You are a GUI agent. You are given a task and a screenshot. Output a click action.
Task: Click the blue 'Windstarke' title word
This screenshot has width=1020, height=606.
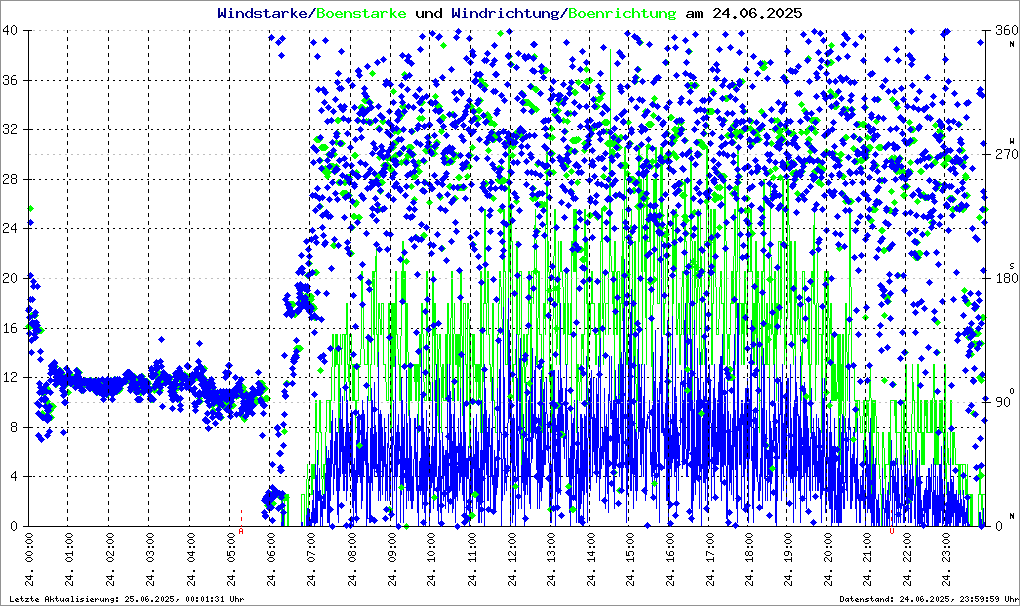tap(262, 13)
